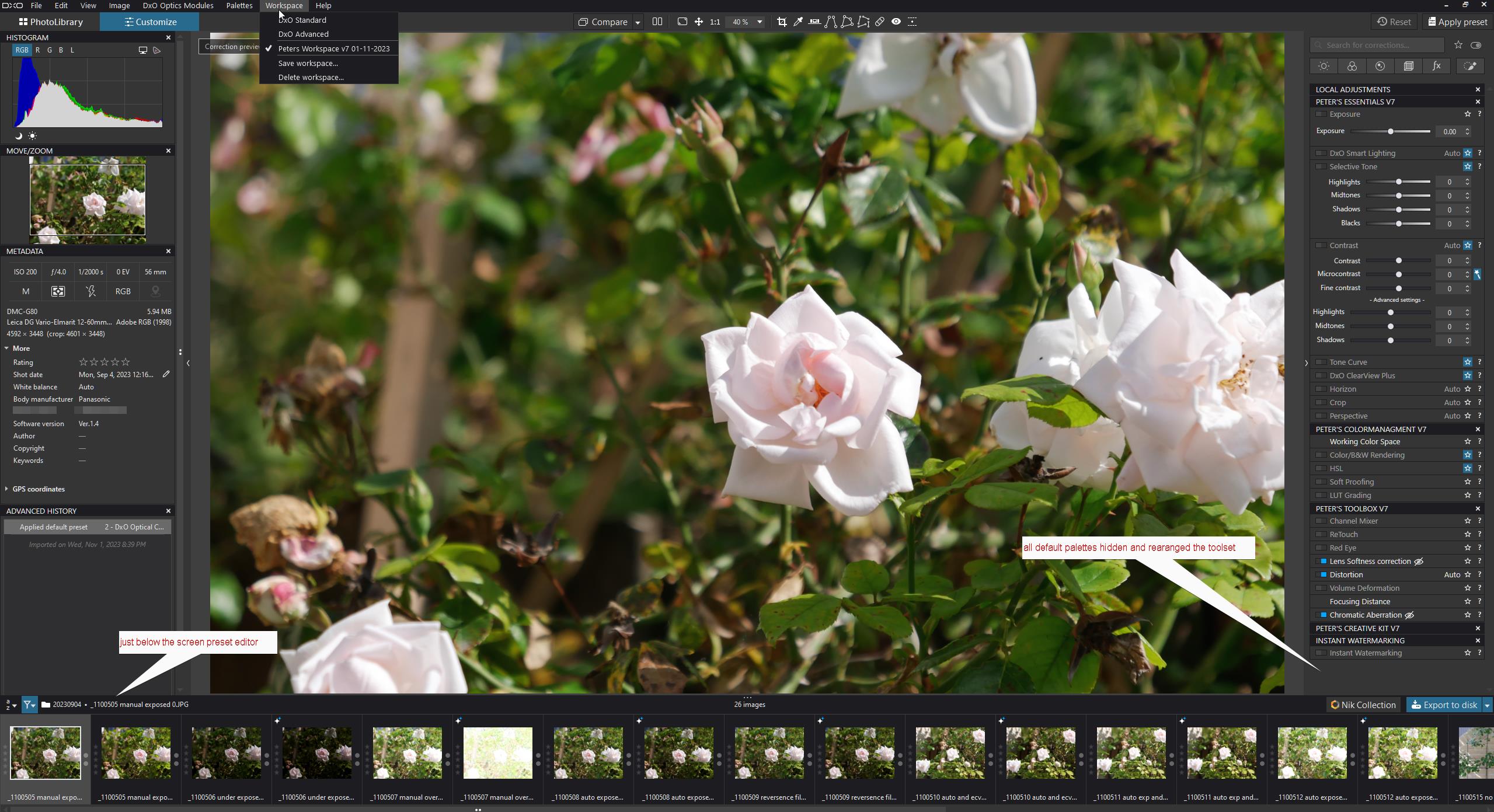Expand GPS coordinates section
Screen dimensions: 1494x812
[x=6, y=489]
